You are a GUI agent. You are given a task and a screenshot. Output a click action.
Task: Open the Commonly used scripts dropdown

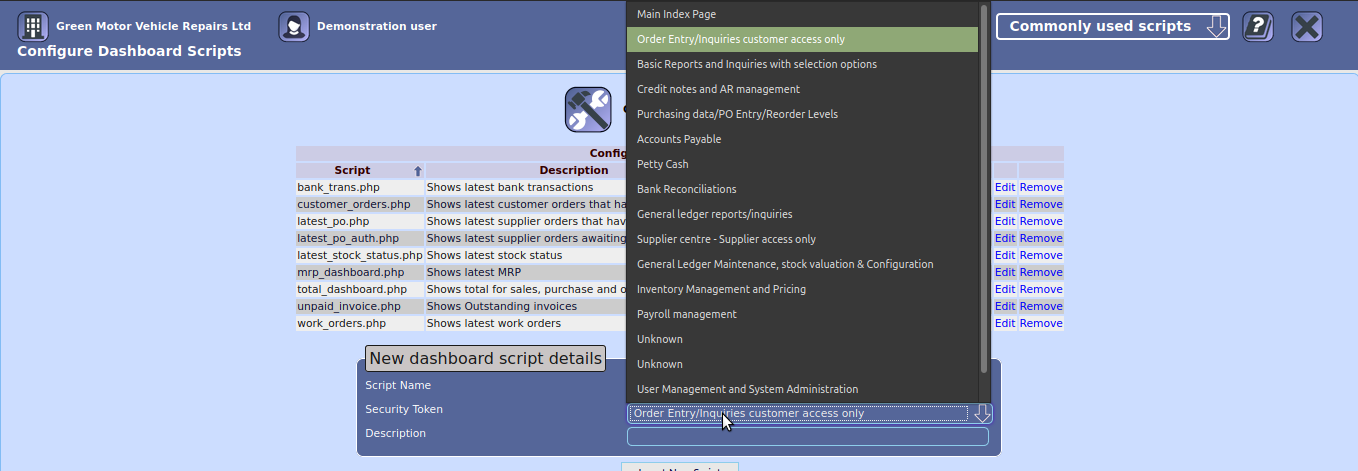[1112, 27]
